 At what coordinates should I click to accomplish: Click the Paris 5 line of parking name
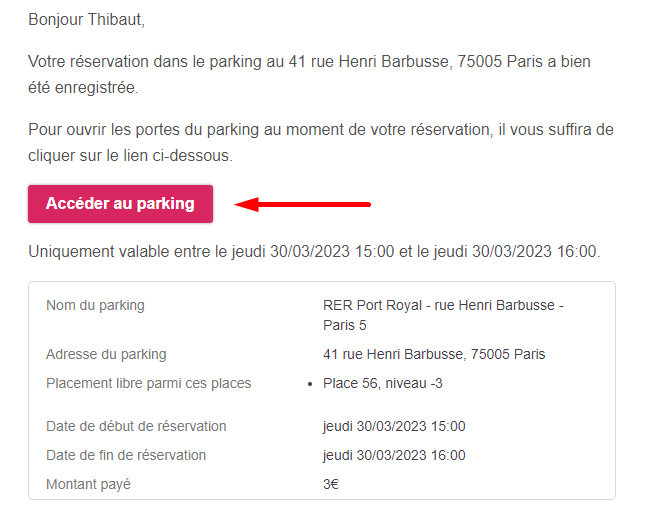coord(345,325)
